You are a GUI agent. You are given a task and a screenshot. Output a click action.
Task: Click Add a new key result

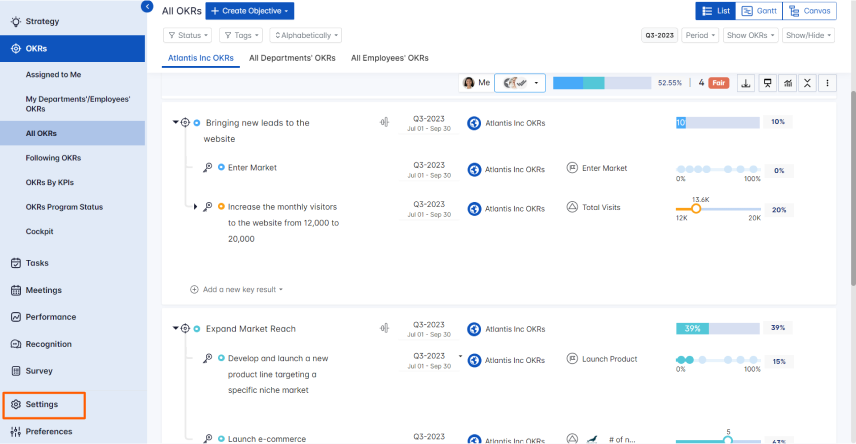point(236,289)
